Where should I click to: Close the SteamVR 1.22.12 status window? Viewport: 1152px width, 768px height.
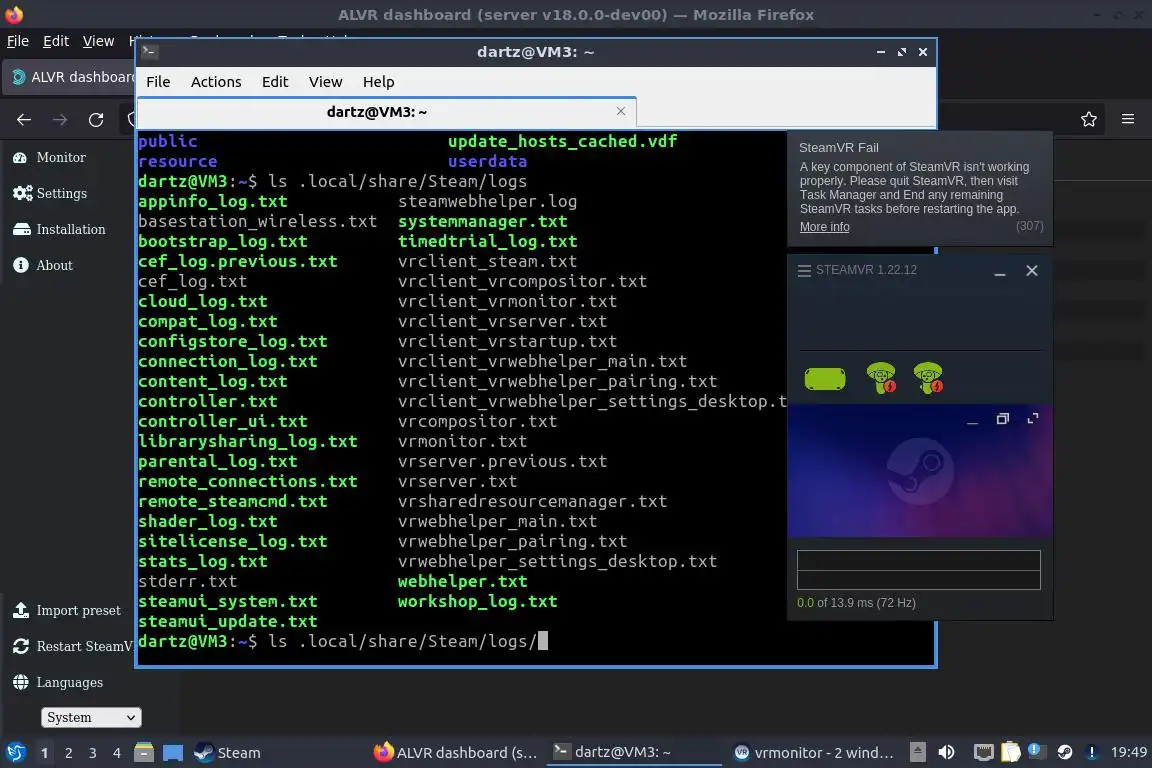1032,270
